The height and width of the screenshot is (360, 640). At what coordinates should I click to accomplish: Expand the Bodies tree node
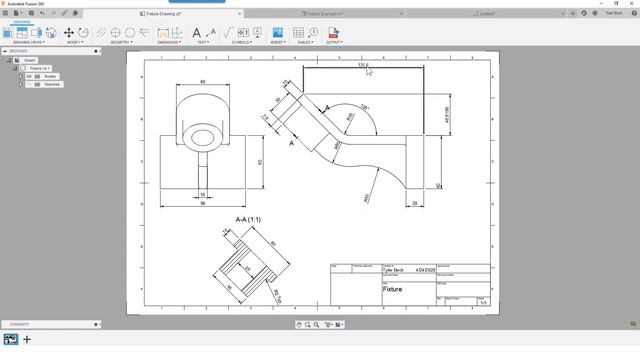coord(21,76)
